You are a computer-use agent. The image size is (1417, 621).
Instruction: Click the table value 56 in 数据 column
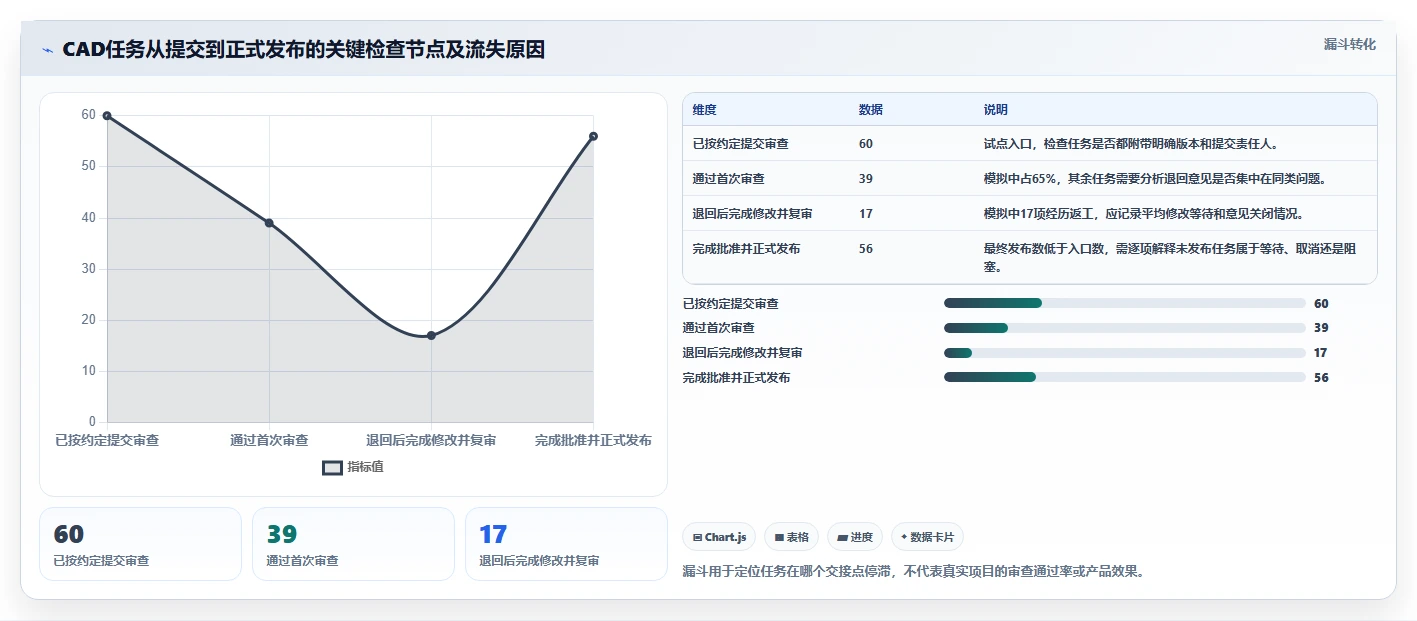[866, 248]
